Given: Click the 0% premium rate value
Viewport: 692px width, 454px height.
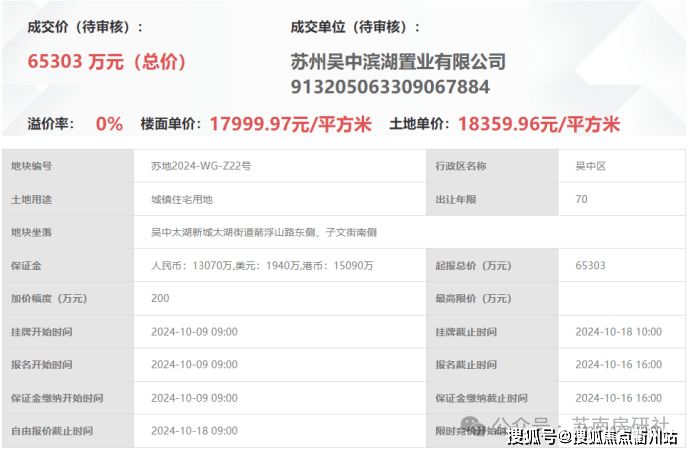Looking at the screenshot, I should coord(109,124).
